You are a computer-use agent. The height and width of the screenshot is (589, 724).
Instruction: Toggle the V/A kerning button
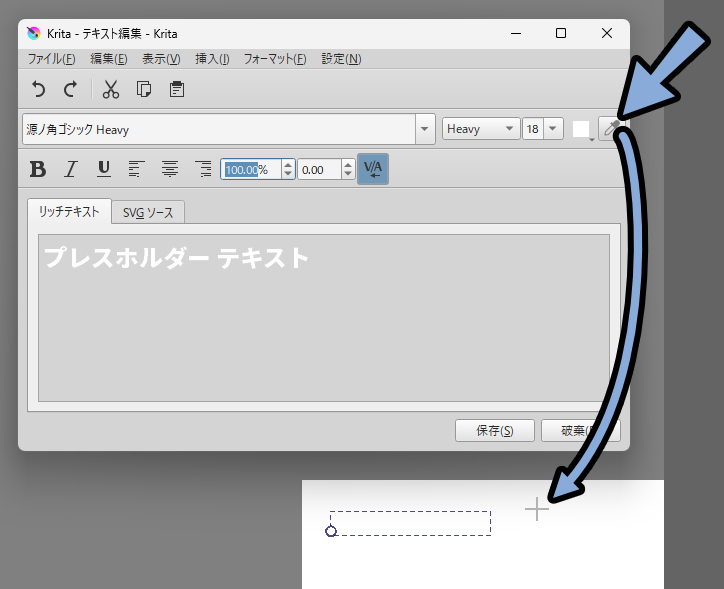(x=373, y=169)
